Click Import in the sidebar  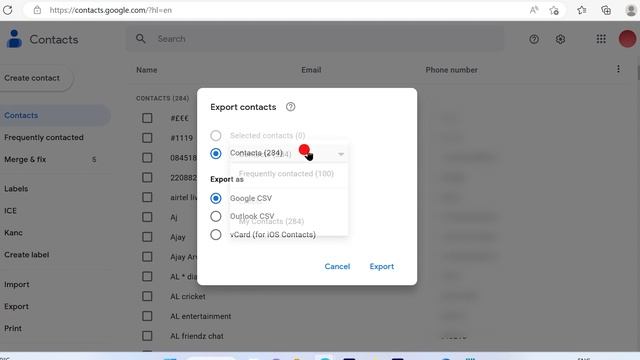(17, 284)
